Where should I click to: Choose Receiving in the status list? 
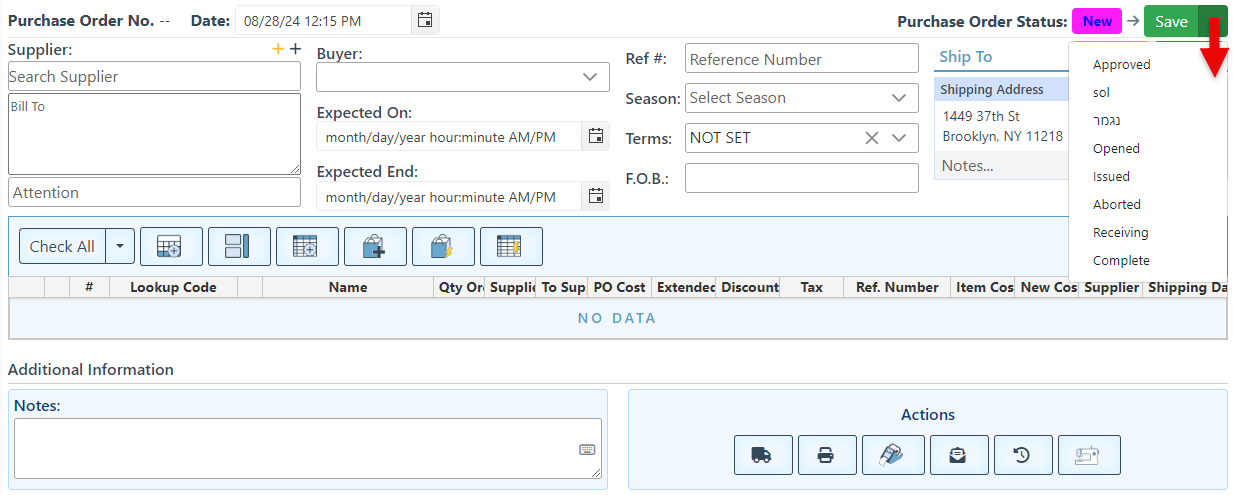pos(1120,233)
